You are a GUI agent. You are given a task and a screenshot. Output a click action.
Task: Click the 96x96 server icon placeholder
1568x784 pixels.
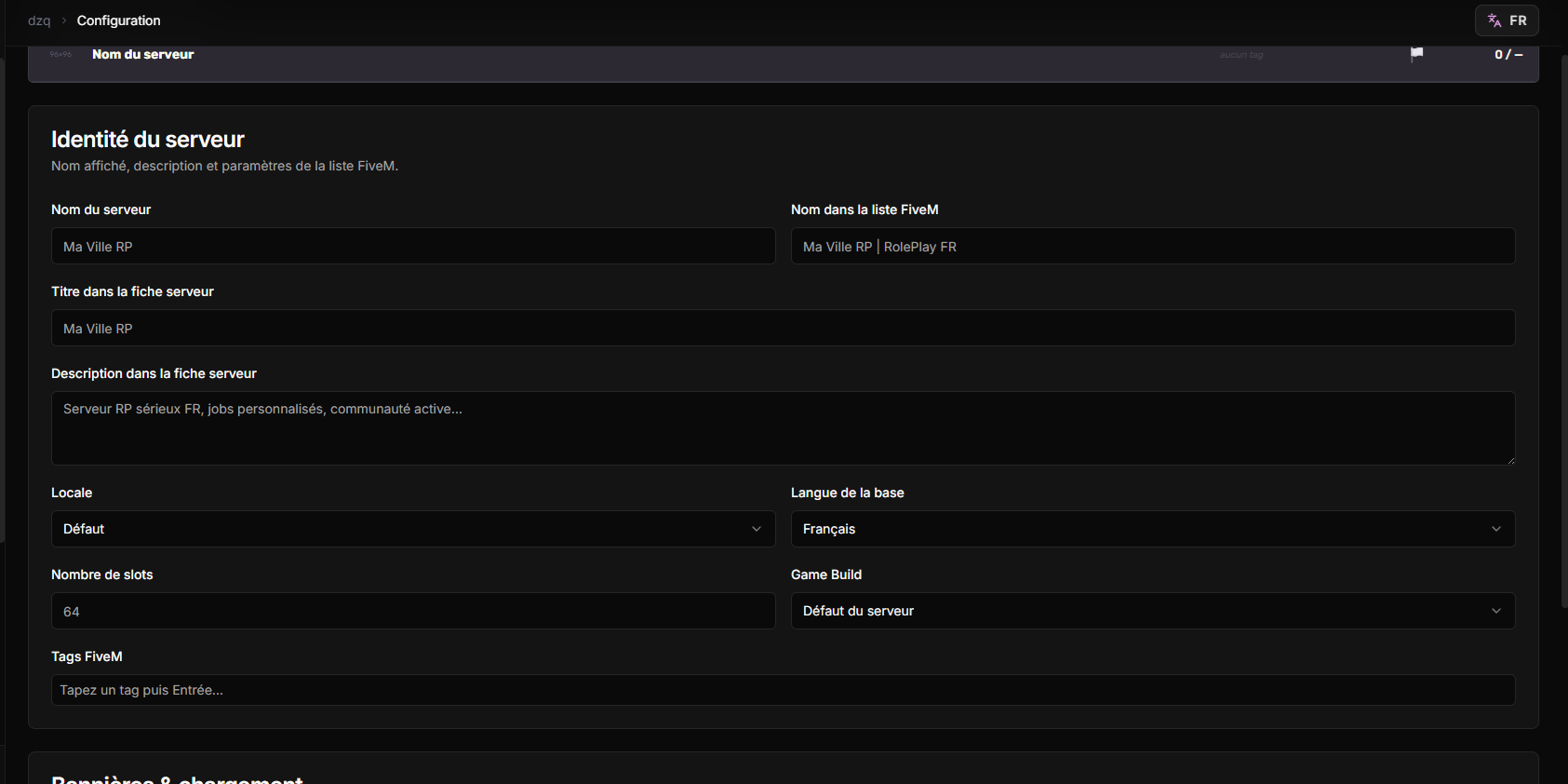tap(60, 54)
